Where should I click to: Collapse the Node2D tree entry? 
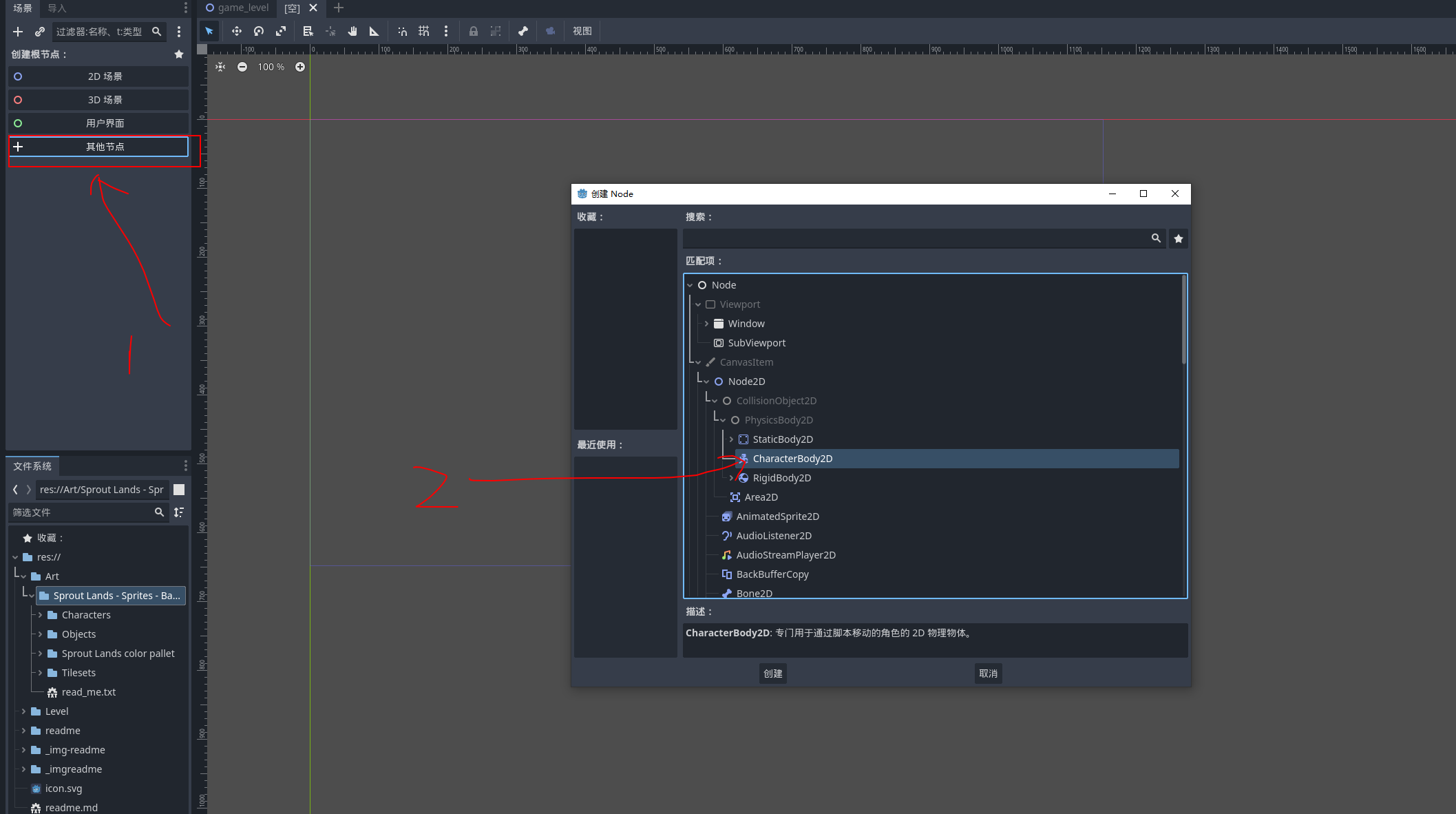[x=706, y=382]
